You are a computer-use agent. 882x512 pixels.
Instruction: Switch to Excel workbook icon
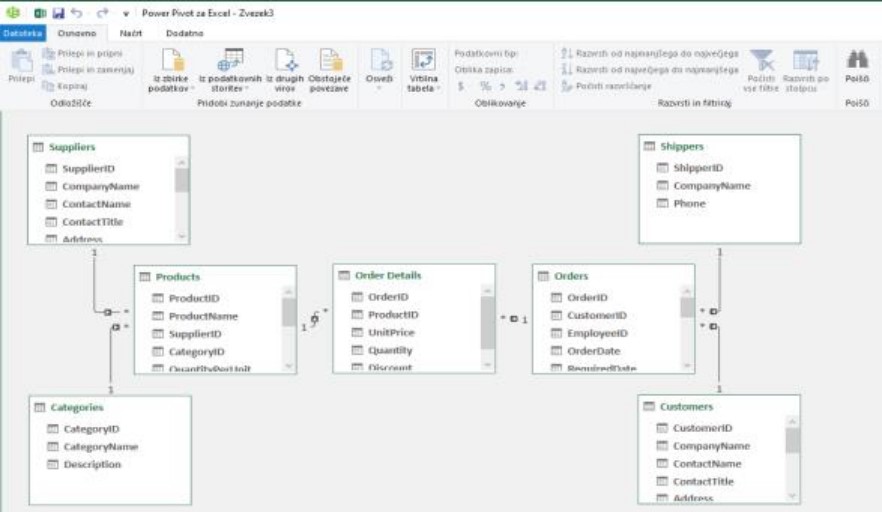[x=40, y=12]
